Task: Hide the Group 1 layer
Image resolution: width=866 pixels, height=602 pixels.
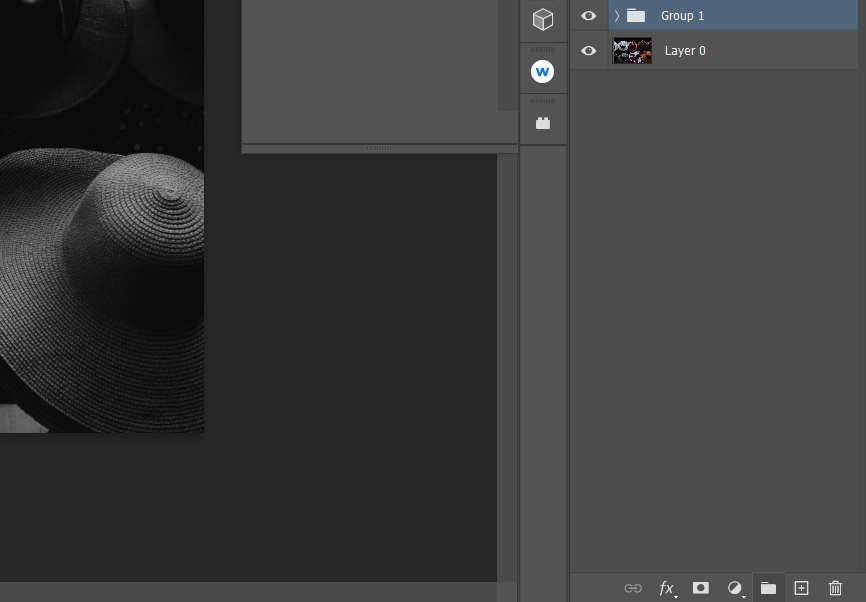Action: click(589, 15)
